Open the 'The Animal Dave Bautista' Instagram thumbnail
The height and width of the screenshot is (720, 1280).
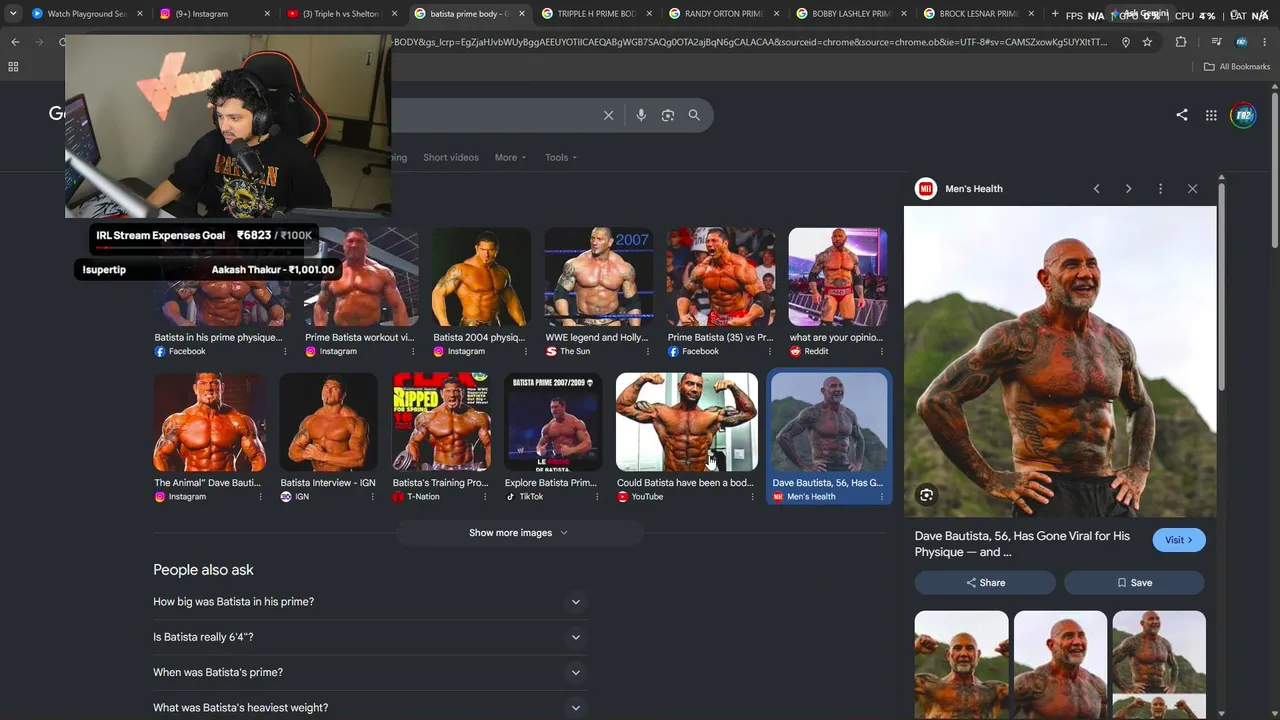[210, 422]
